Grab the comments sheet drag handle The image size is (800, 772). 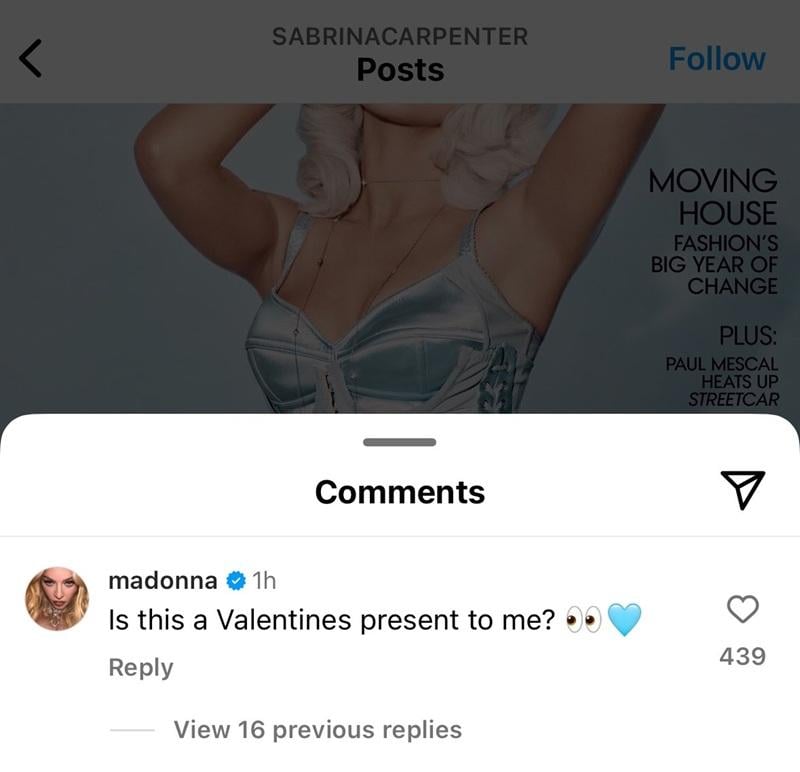399,442
